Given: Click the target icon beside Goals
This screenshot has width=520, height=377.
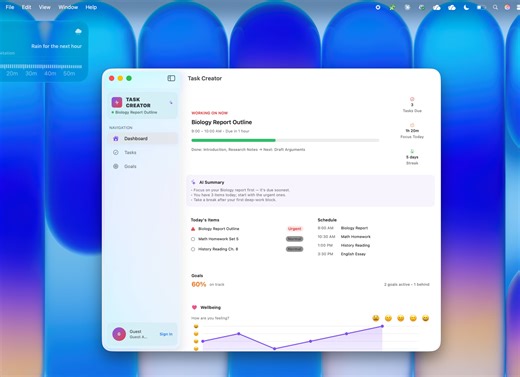Looking at the screenshot, I should coord(116,166).
